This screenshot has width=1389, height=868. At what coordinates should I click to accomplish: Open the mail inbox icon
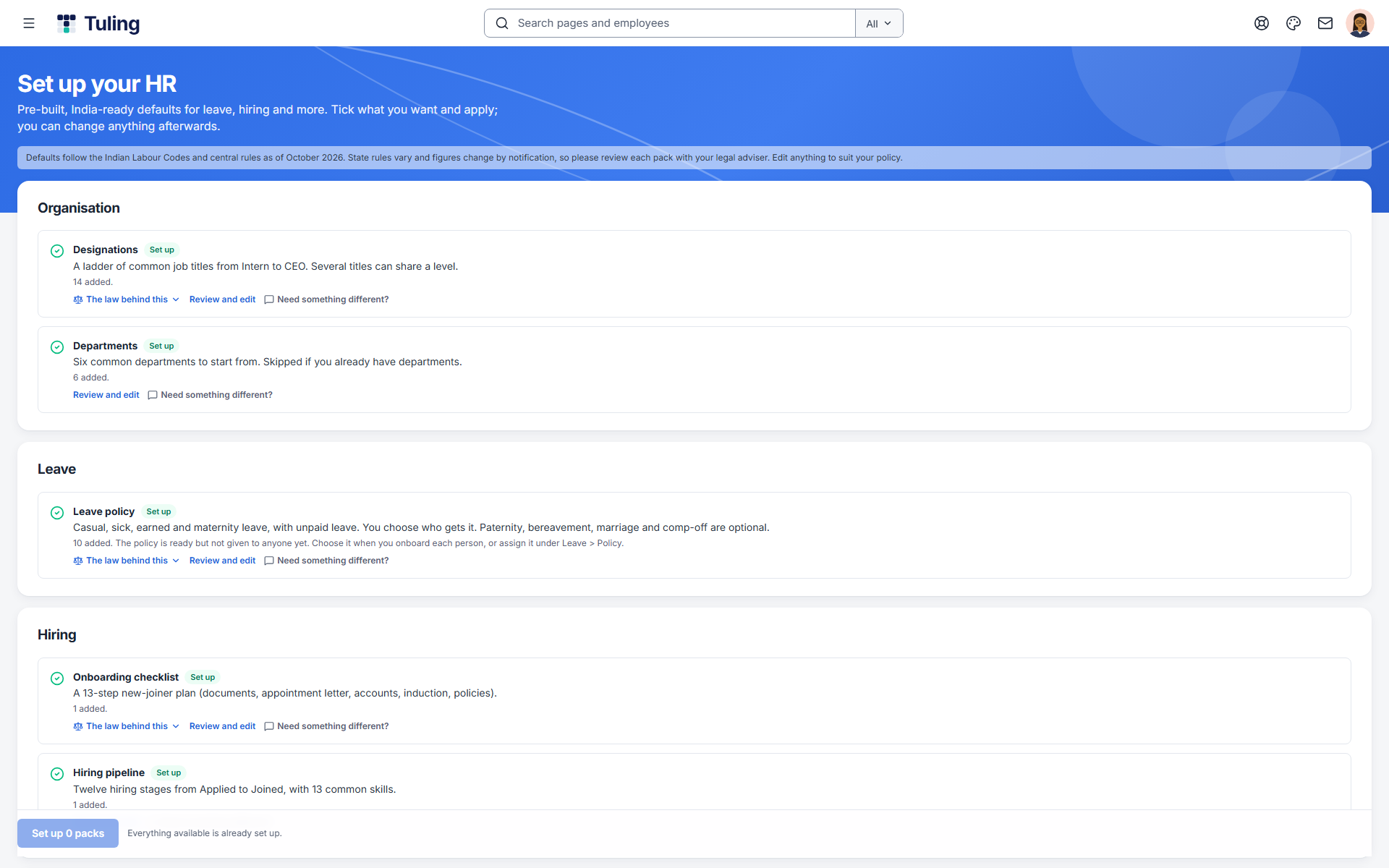1325,23
